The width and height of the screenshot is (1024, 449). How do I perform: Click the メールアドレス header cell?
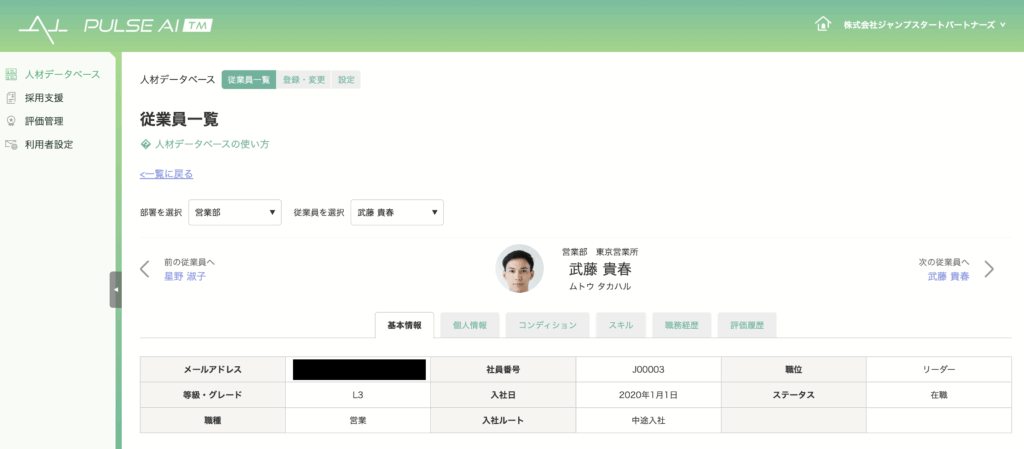click(213, 369)
